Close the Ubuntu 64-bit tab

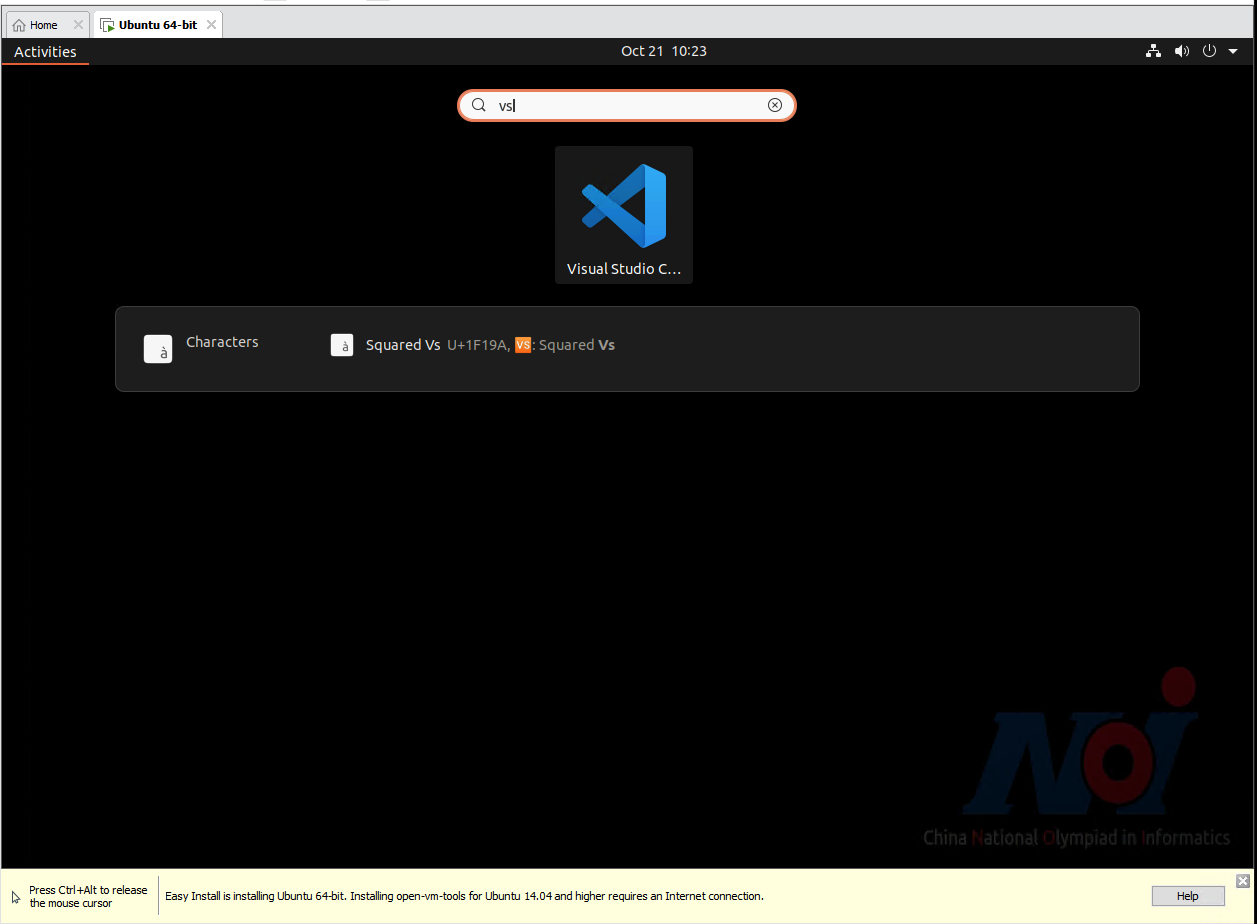point(211,25)
